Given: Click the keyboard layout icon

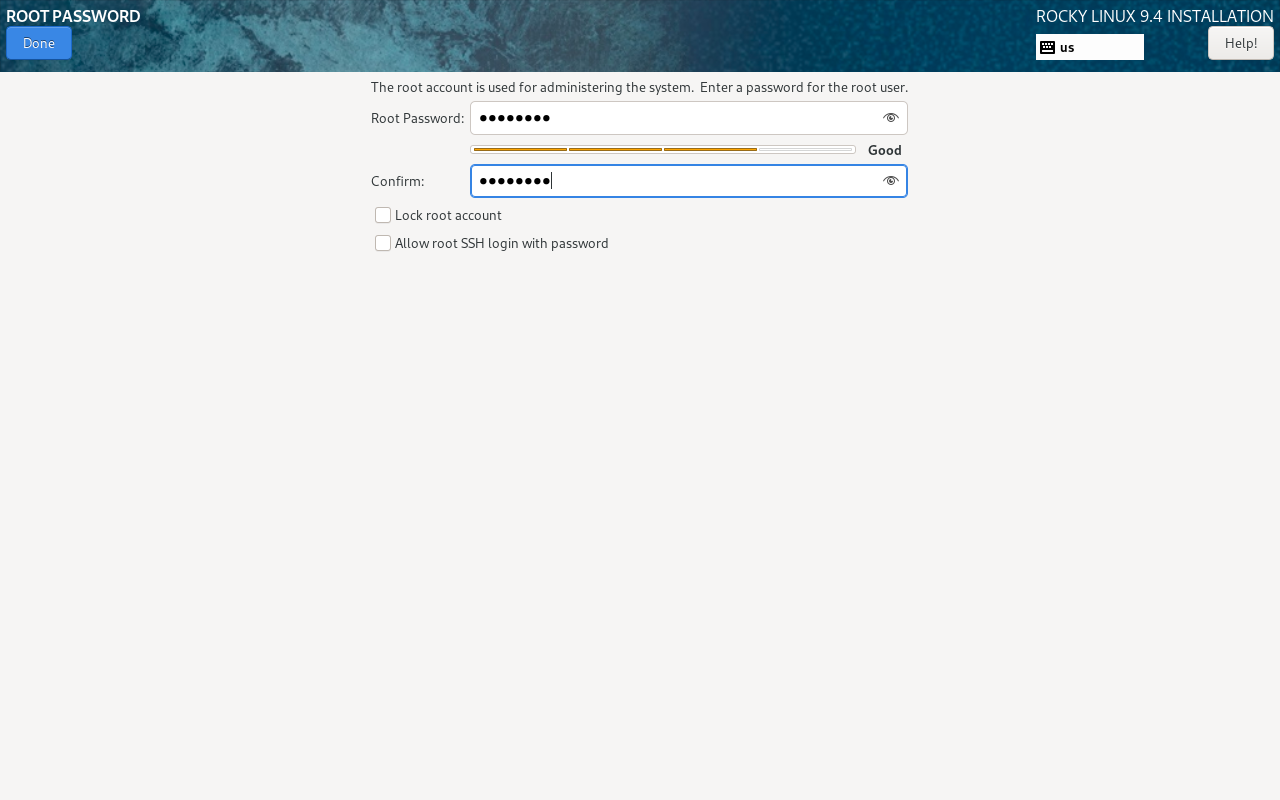Looking at the screenshot, I should click(1047, 47).
